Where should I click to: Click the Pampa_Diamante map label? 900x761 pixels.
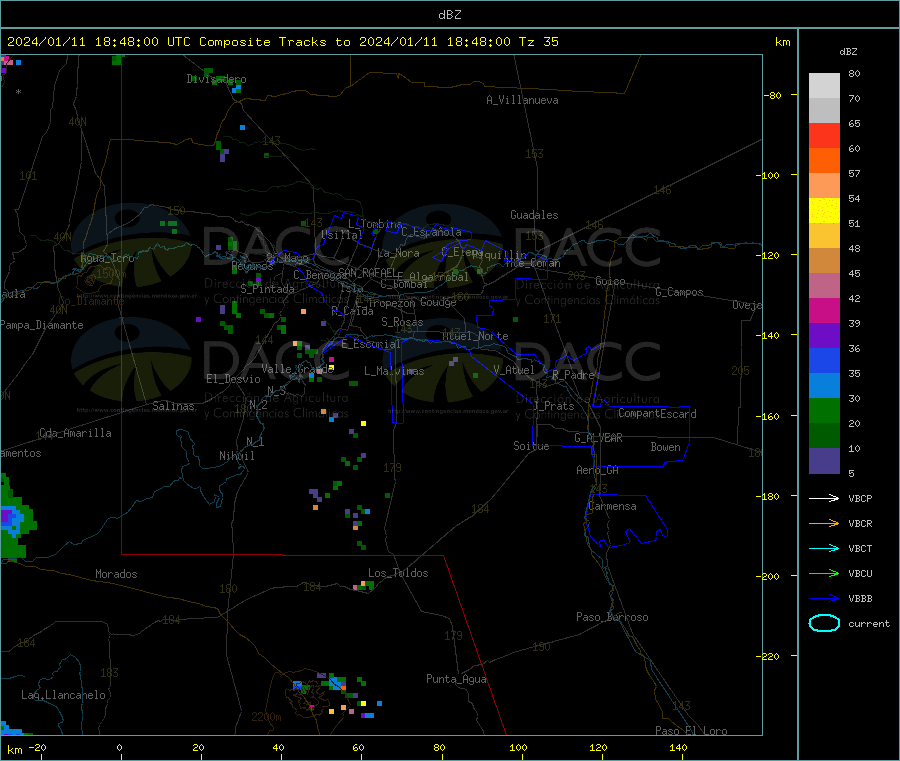tap(42, 325)
